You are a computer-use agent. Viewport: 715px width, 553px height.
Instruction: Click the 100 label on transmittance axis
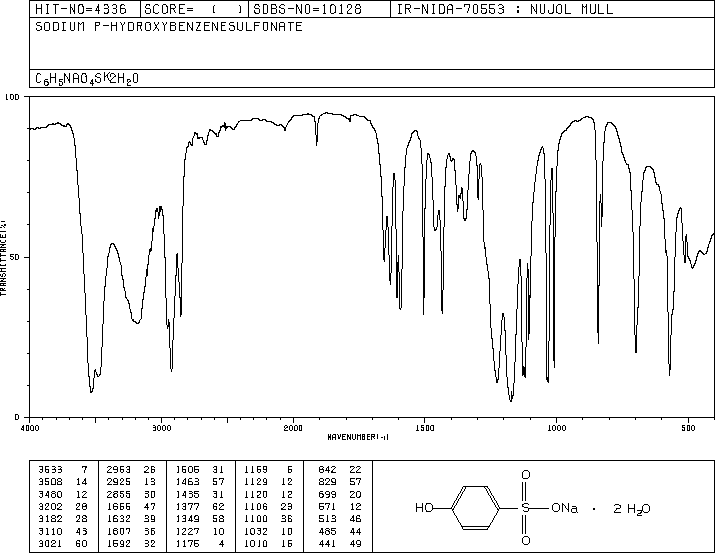pyautogui.click(x=12, y=97)
